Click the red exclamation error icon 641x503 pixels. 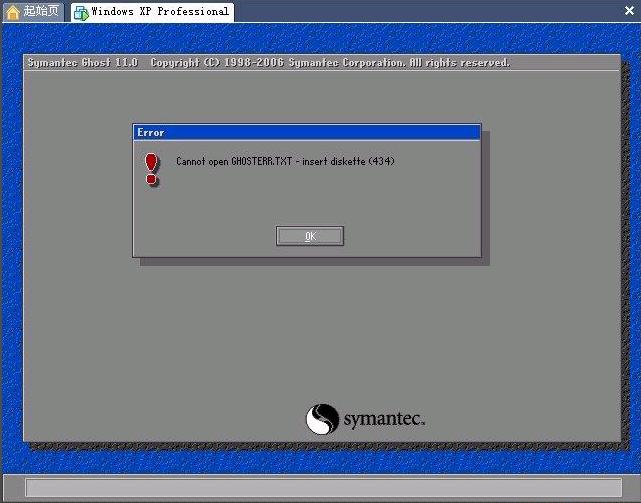click(x=151, y=169)
